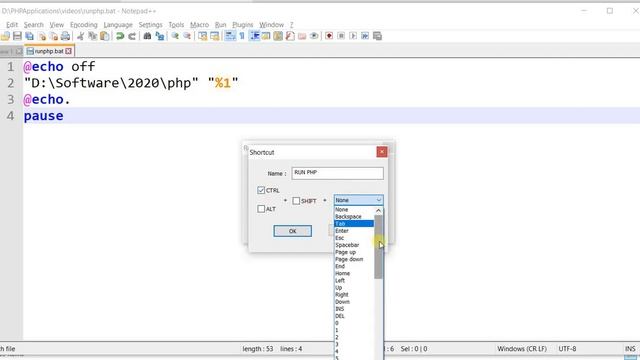Choose highlighted Tab key option

(x=353, y=224)
